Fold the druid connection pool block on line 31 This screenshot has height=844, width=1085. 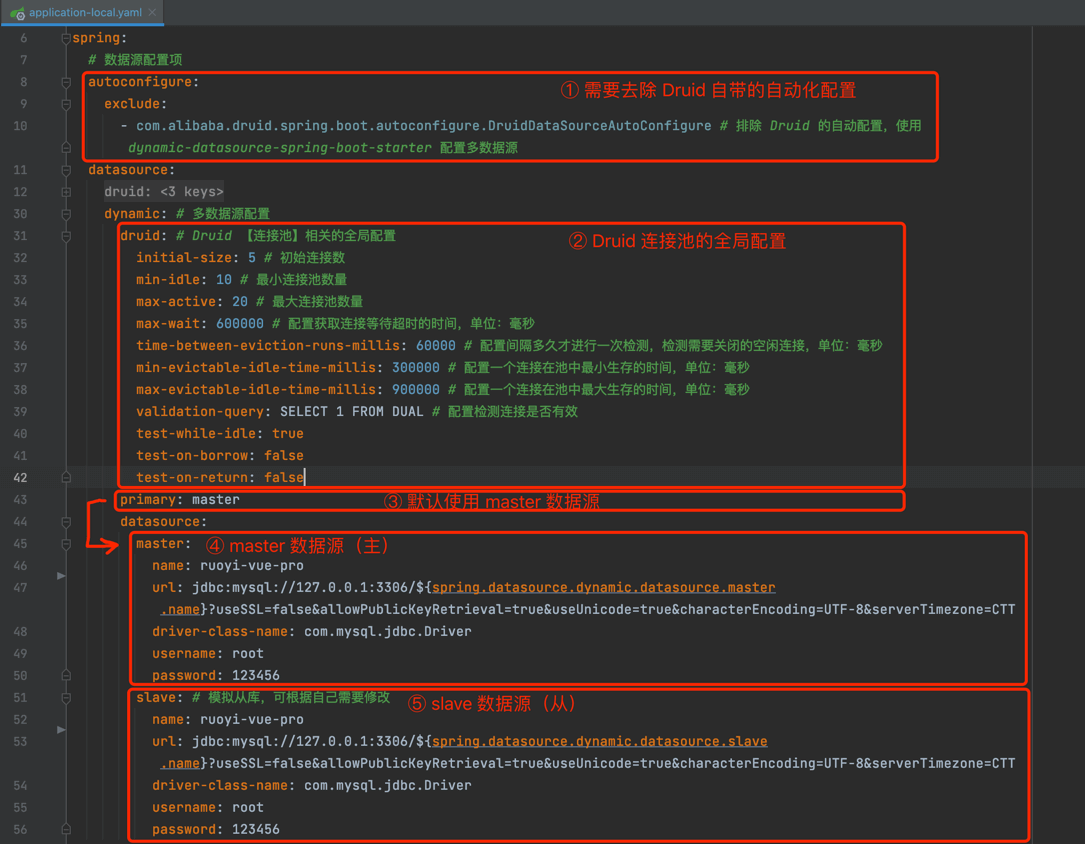[x=66, y=236]
